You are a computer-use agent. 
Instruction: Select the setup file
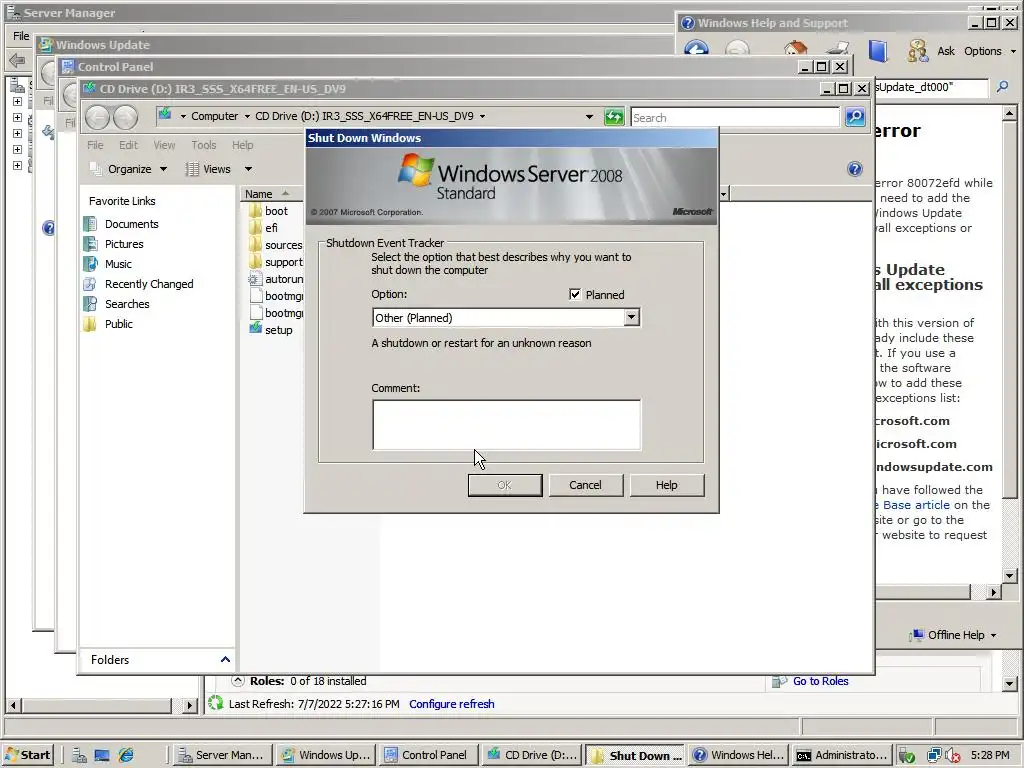coord(271,330)
